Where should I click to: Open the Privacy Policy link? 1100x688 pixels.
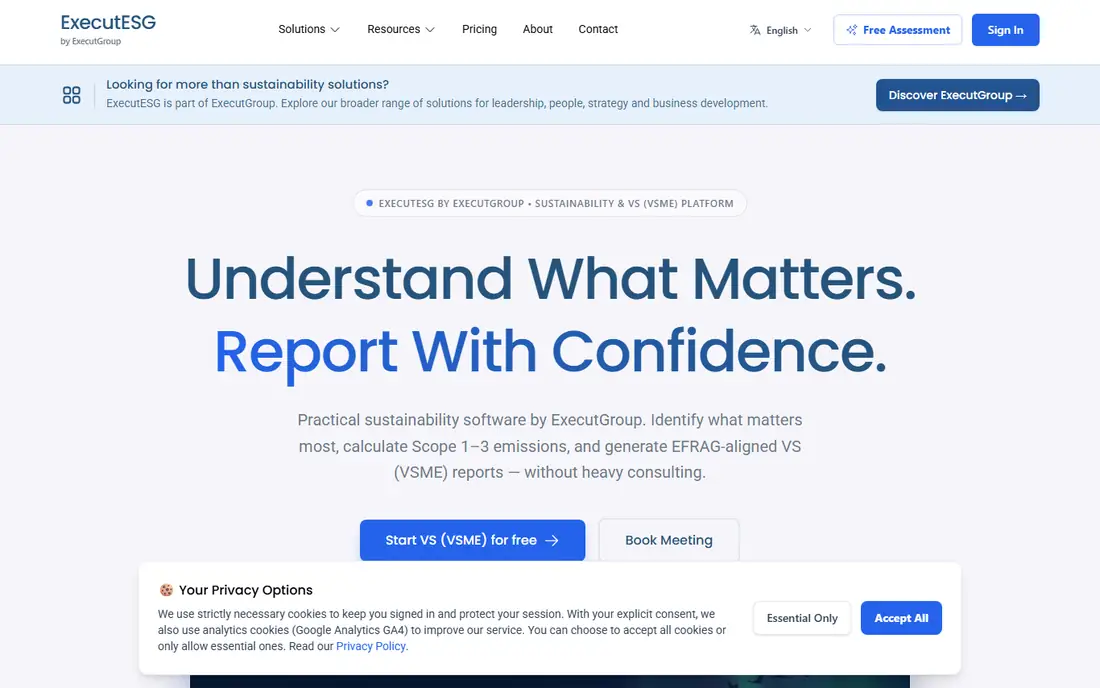370,646
